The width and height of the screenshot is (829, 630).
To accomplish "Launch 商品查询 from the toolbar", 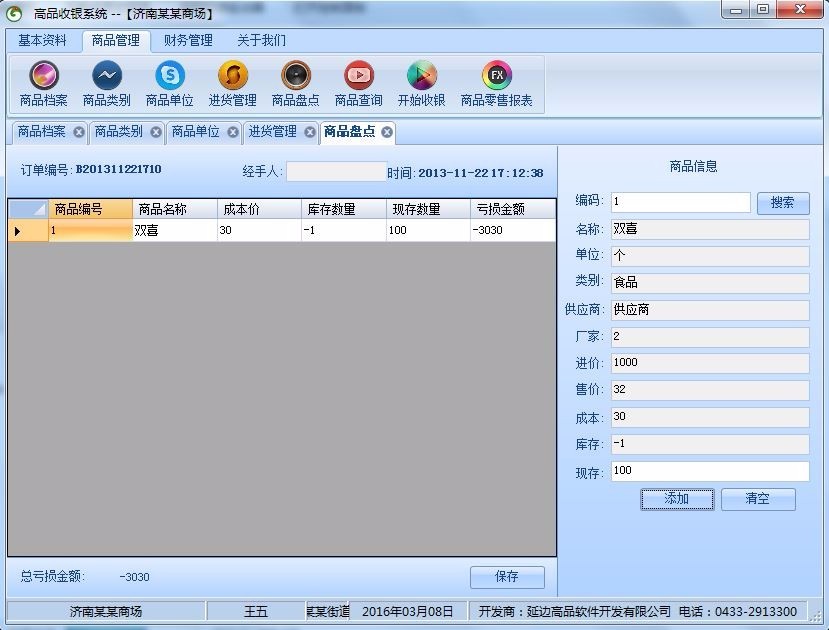I will [x=358, y=84].
